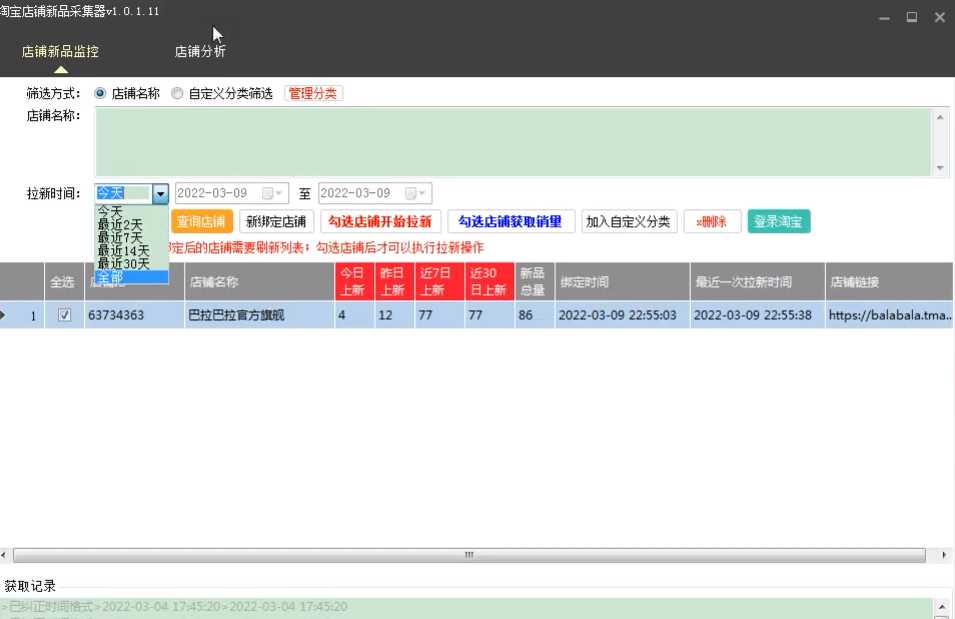The width and height of the screenshot is (955, 619).
Task: Click the x删除 delete button
Action: pos(712,222)
